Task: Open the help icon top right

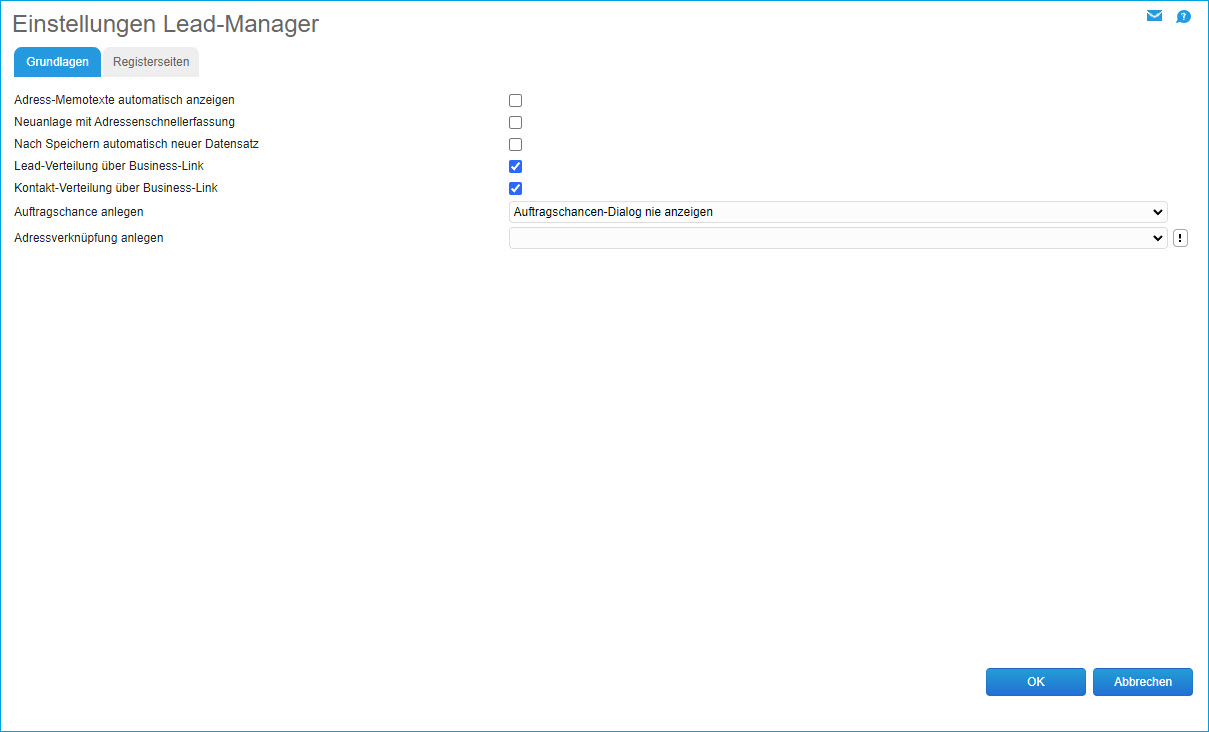Action: click(1183, 16)
